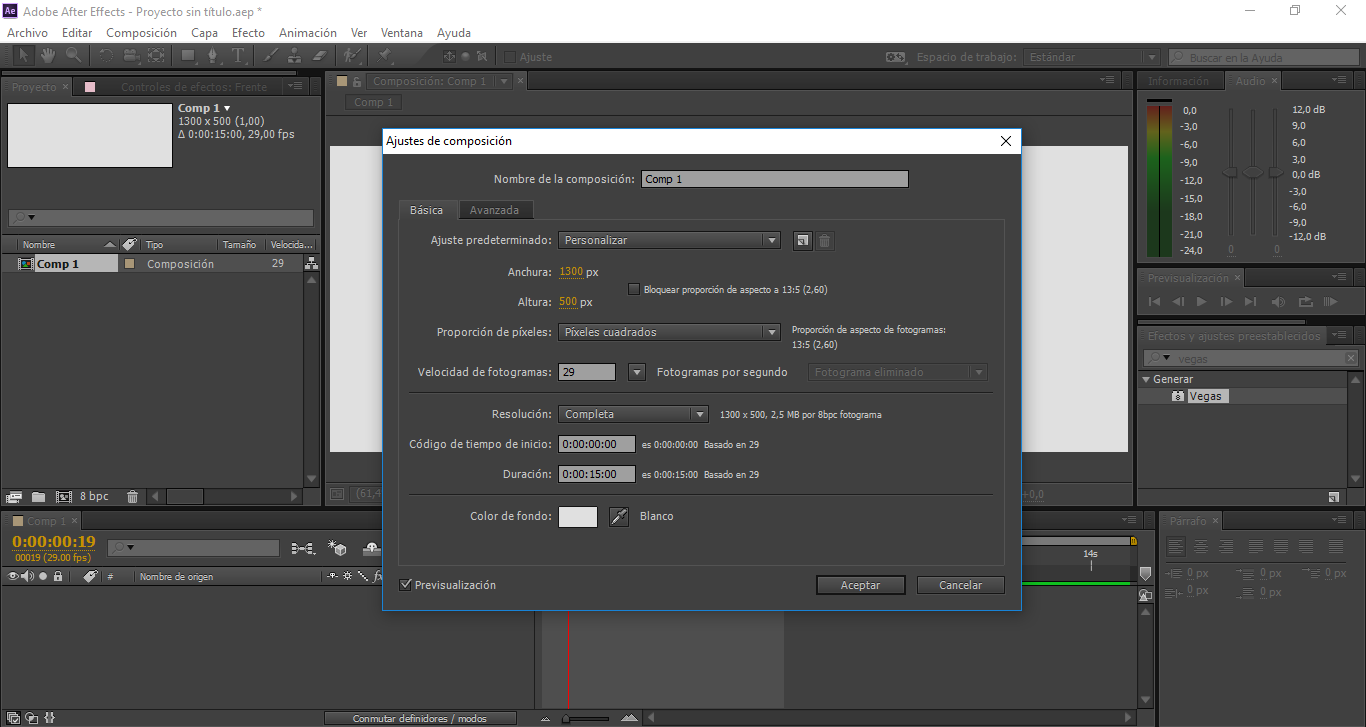Image resolution: width=1366 pixels, height=727 pixels.
Task: Collapse the Generar effects category
Action: (1146, 379)
